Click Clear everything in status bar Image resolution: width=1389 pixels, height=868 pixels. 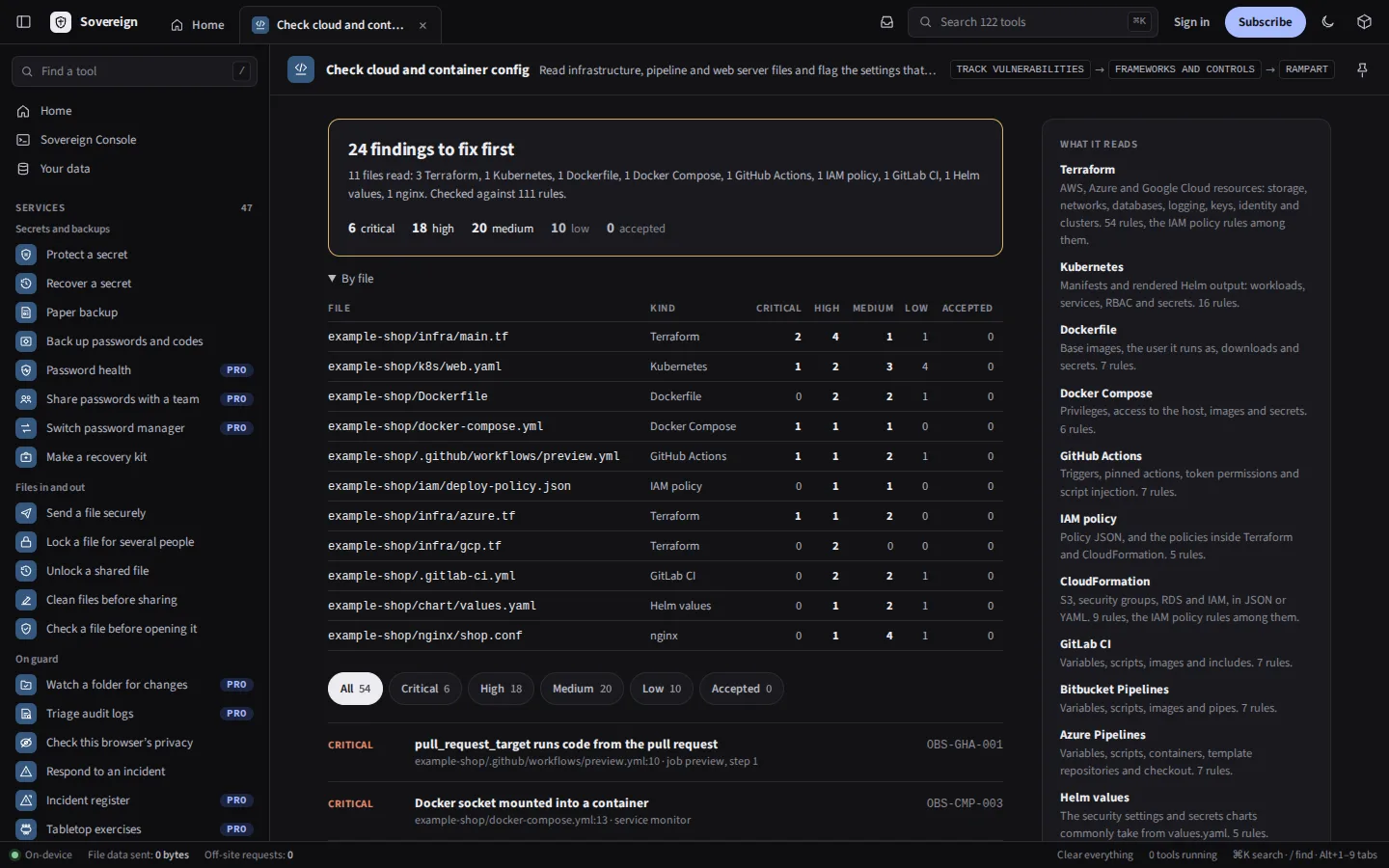click(1095, 855)
